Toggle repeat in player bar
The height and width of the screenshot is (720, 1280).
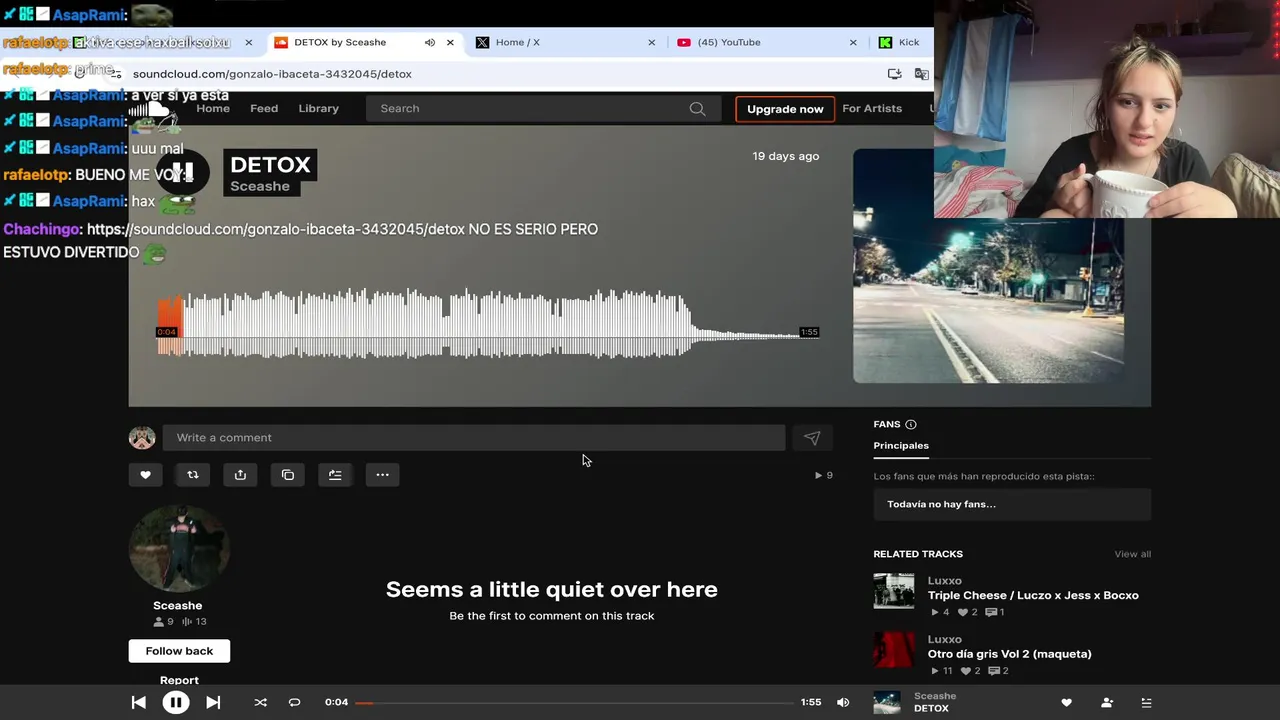[x=294, y=702]
